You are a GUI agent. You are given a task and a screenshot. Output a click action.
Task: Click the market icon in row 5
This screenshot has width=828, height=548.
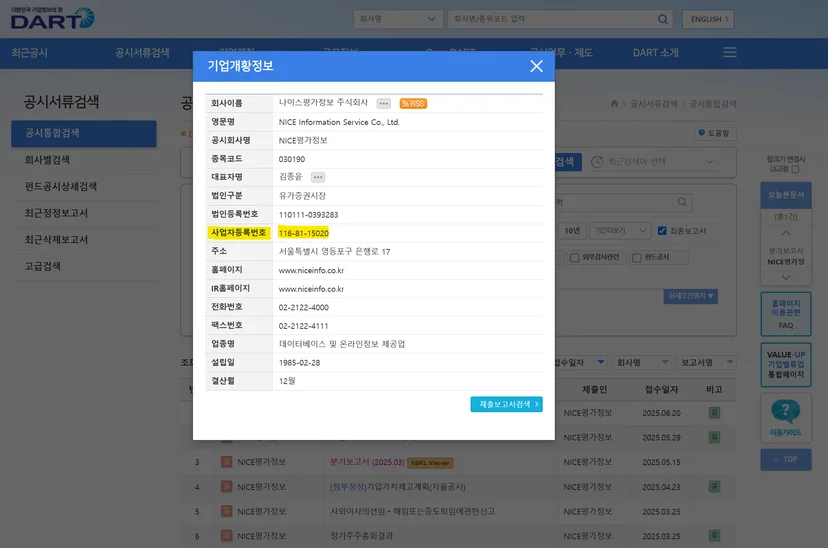pyautogui.click(x=226, y=511)
